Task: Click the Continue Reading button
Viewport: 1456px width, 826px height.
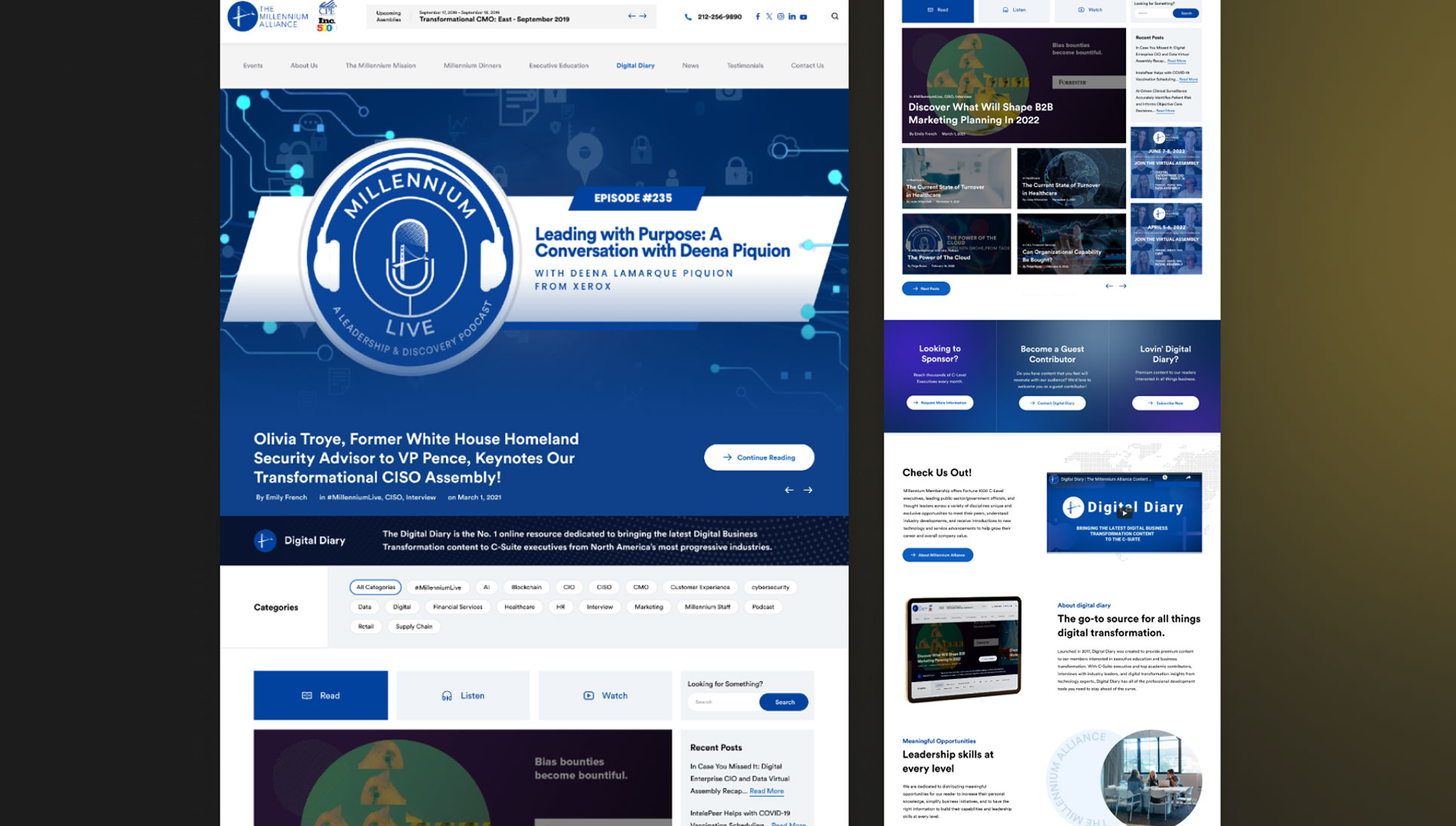Action: click(759, 457)
